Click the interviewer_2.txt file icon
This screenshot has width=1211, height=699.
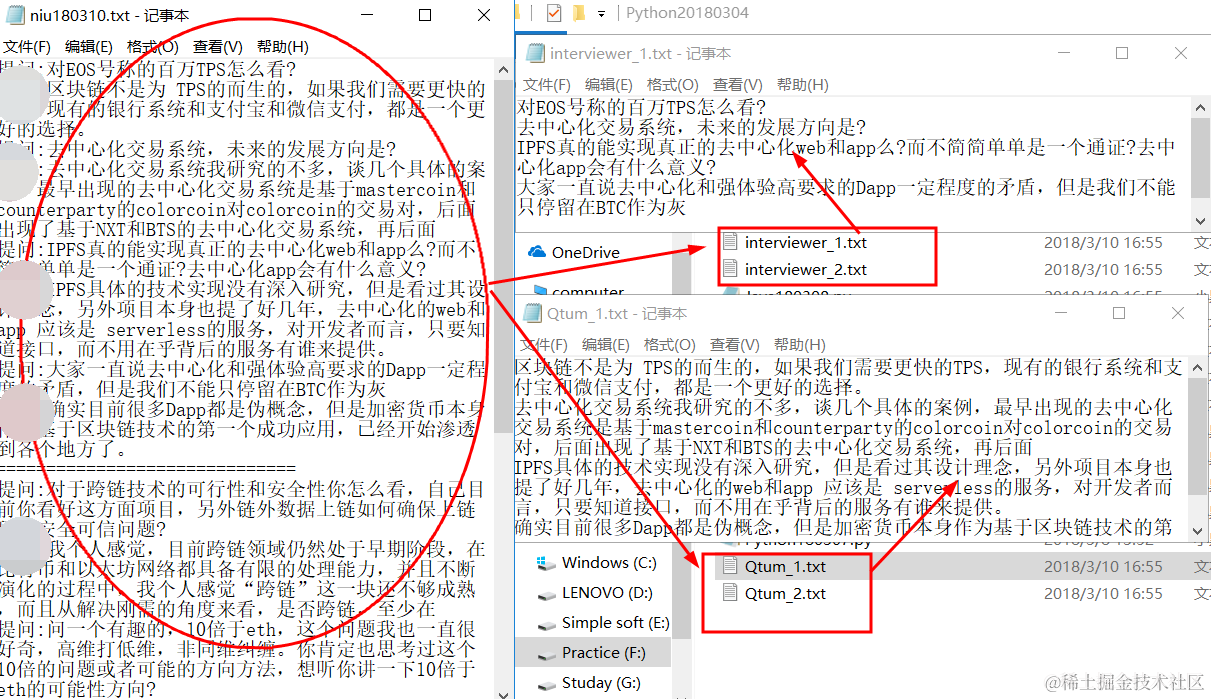[x=729, y=269]
